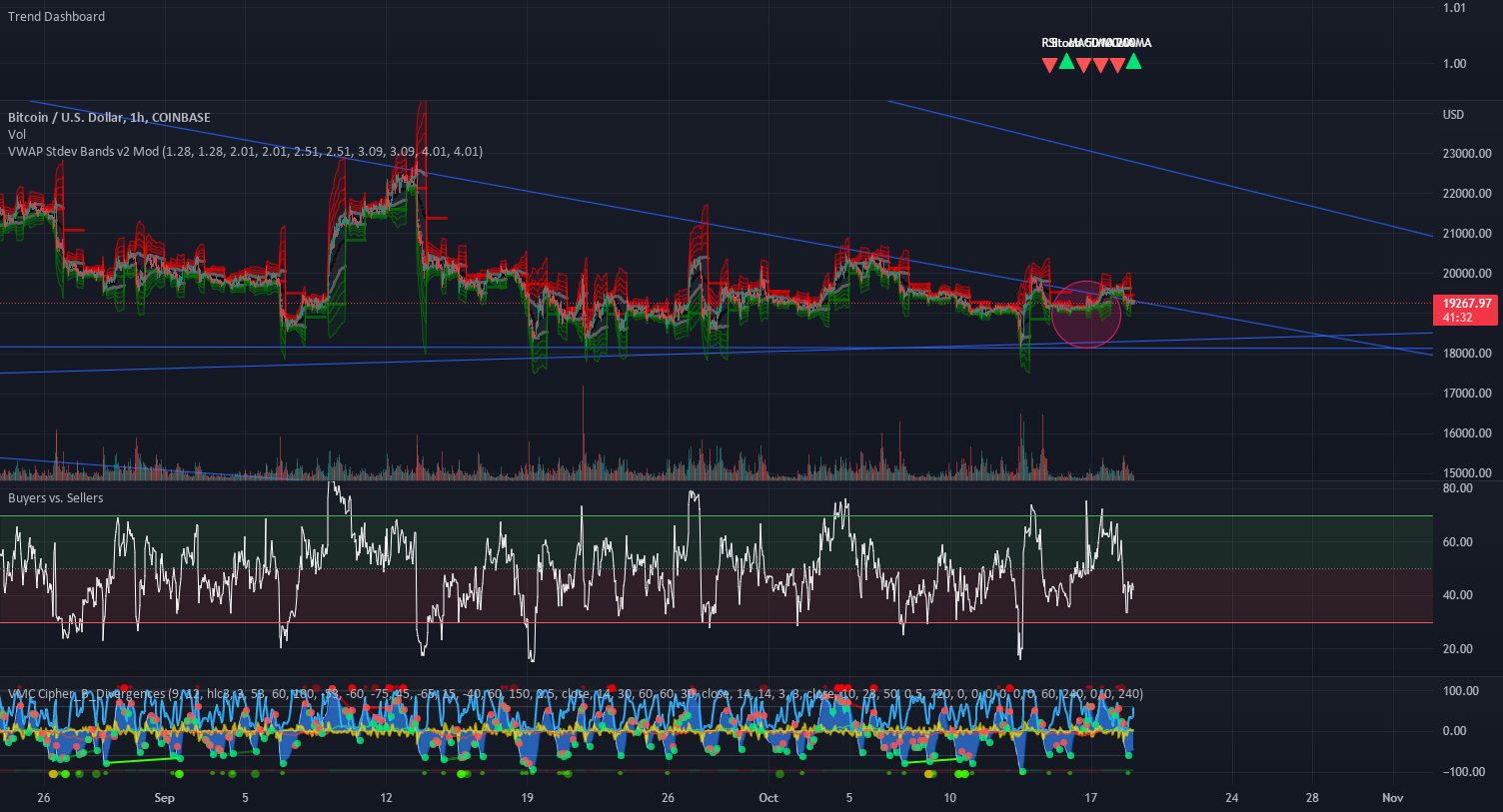This screenshot has width=1503, height=812.
Task: Click the Vol indicator label
Action: pos(17,134)
